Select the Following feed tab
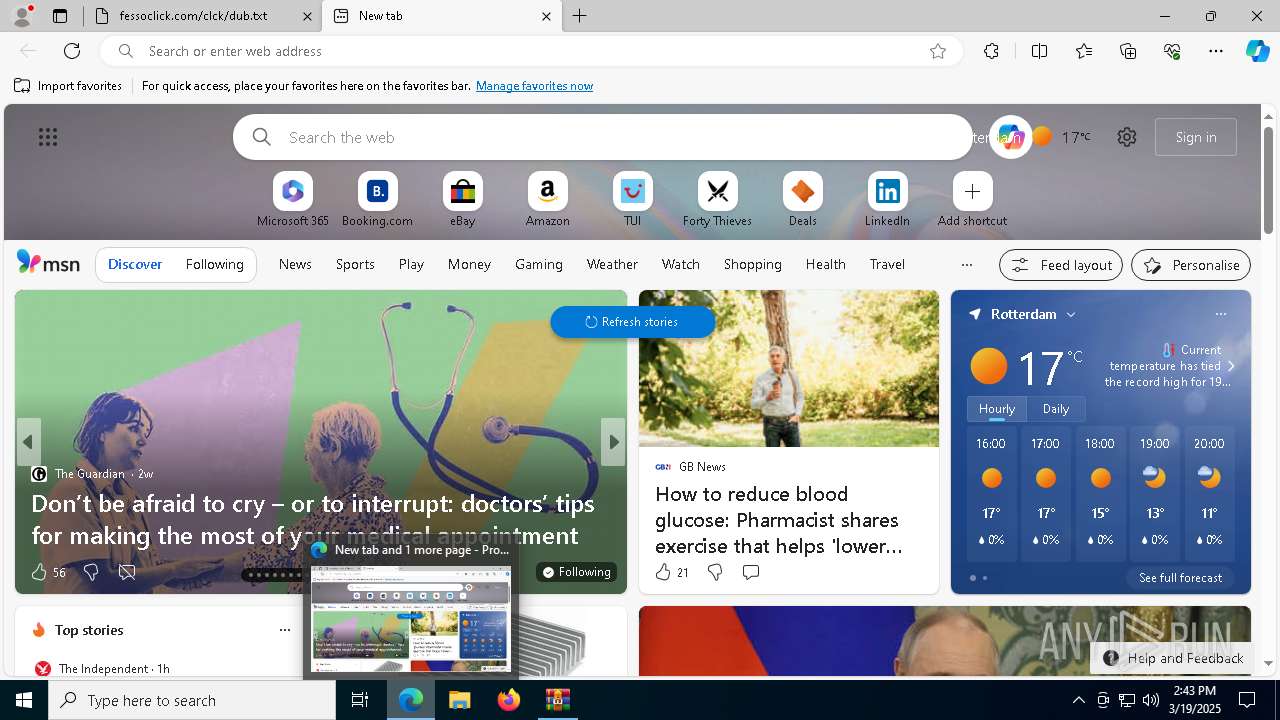1280x720 pixels. (214, 265)
